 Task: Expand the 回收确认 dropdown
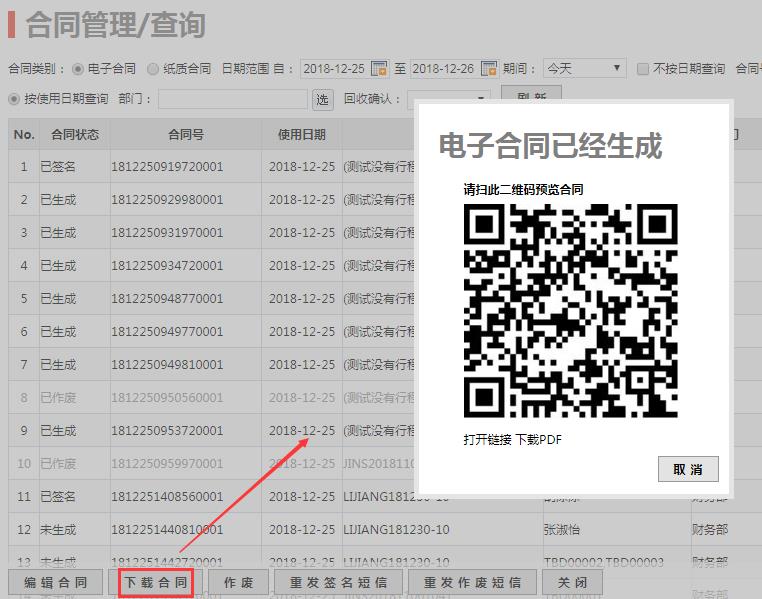point(448,99)
